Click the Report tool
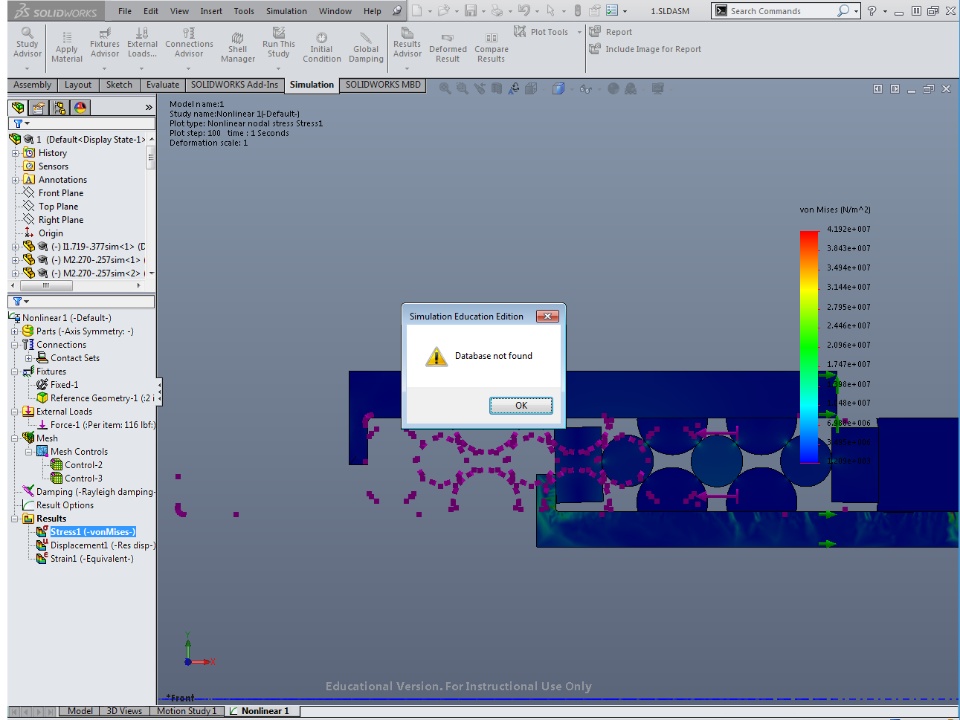960x720 pixels. click(x=610, y=32)
